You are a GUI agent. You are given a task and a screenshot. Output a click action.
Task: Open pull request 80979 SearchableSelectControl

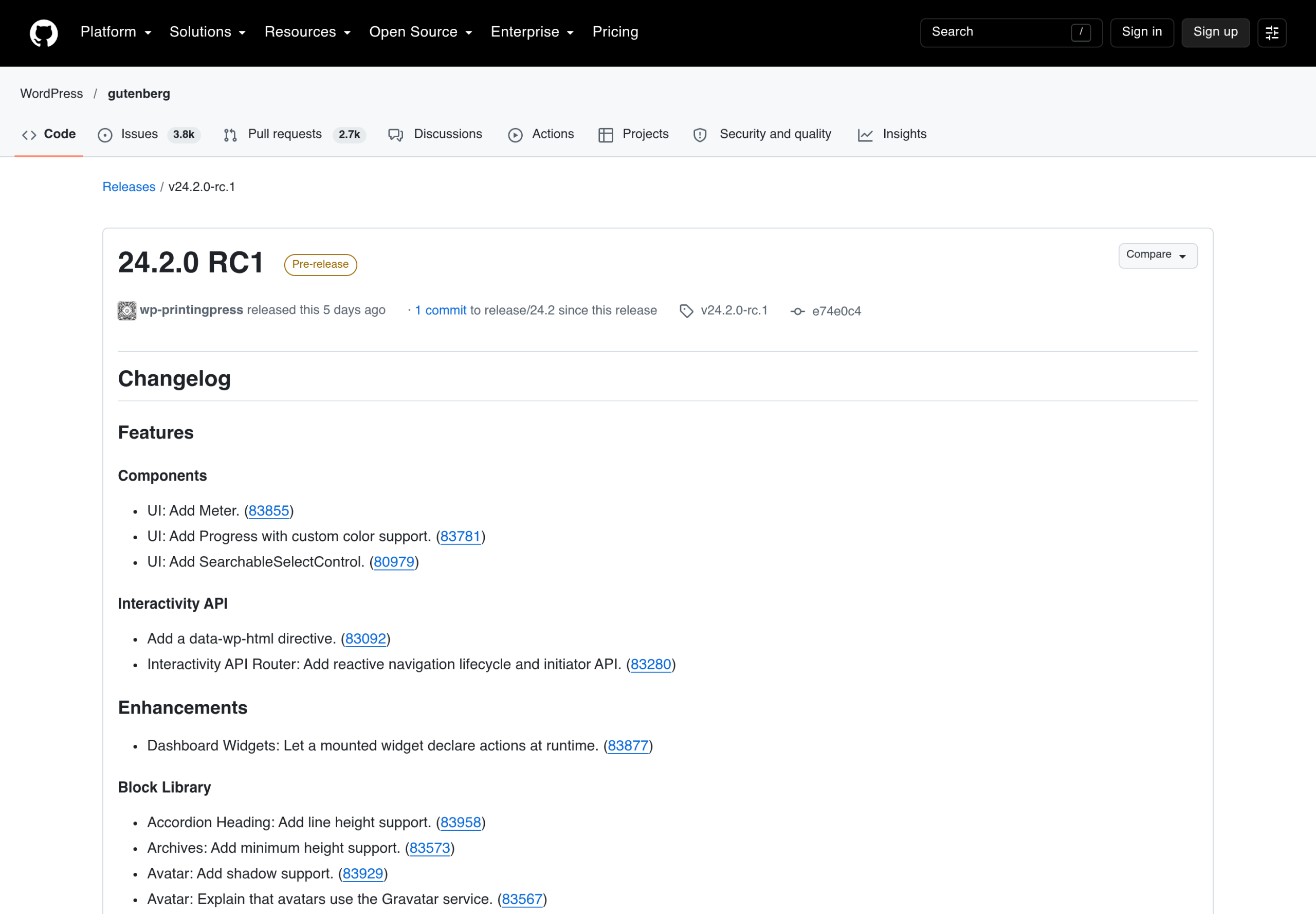pos(394,562)
